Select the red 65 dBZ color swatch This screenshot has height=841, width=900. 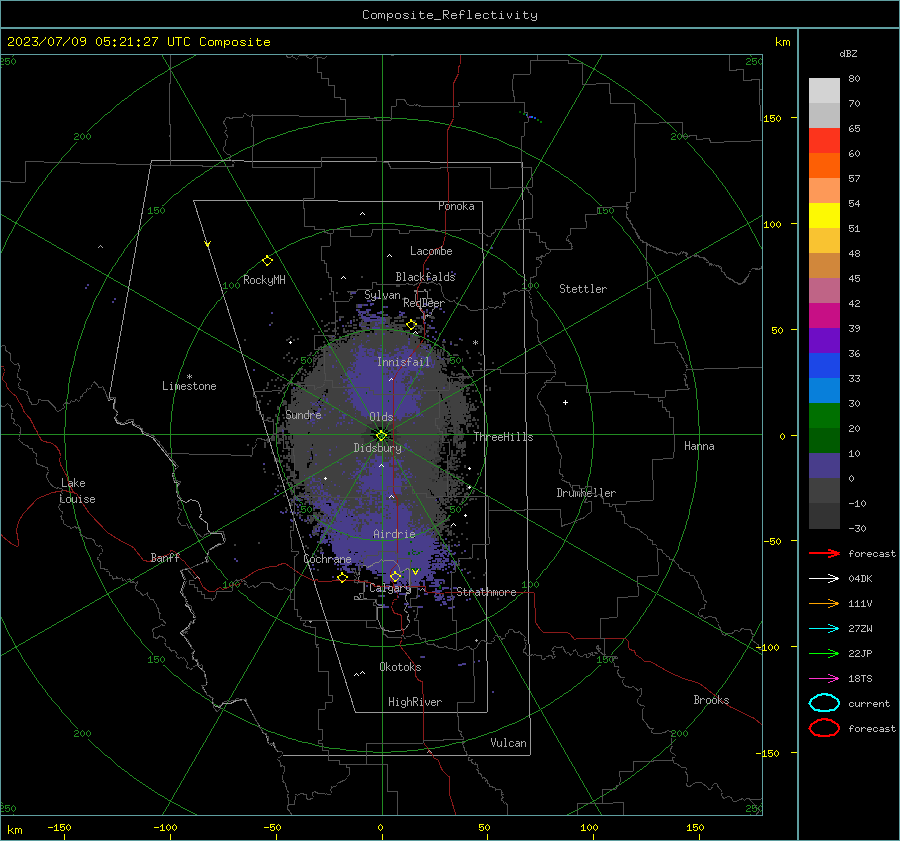(824, 140)
